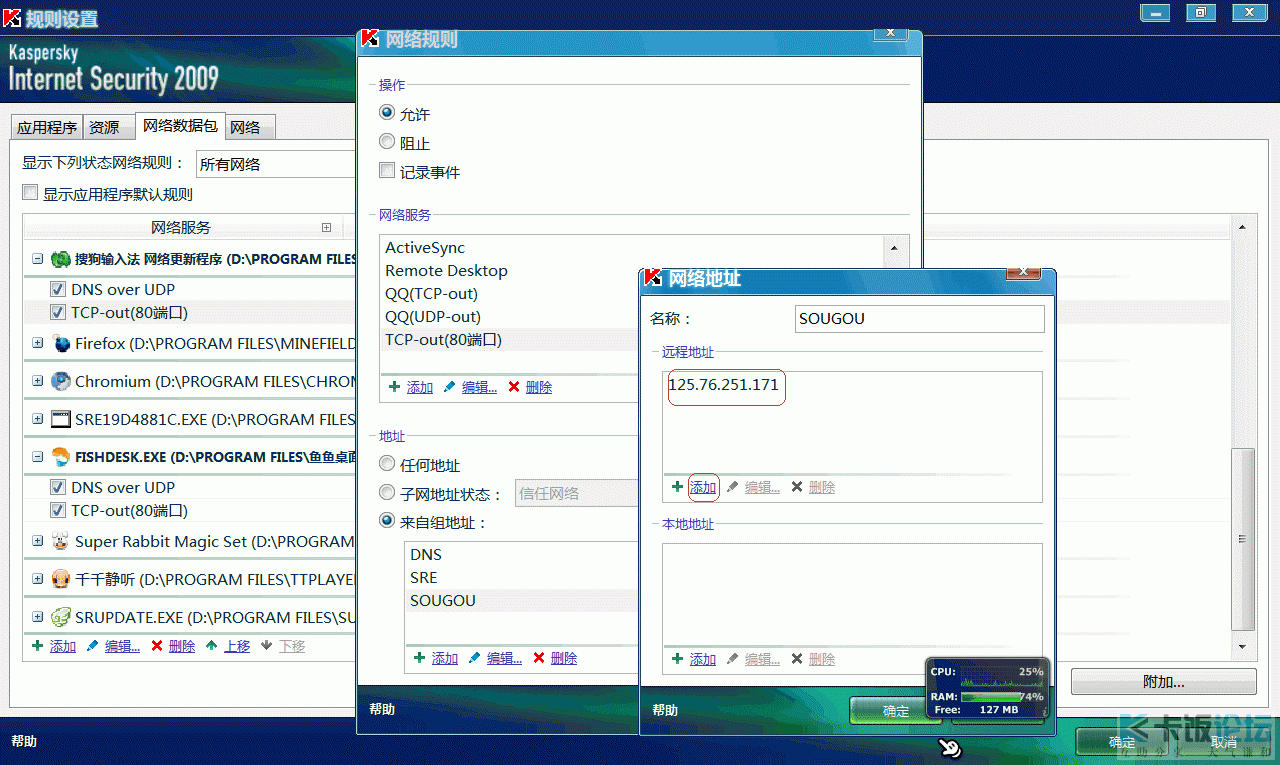The width and height of the screenshot is (1280, 765).
Task: Click the Additional (附加...) button
Action: click(x=1164, y=682)
